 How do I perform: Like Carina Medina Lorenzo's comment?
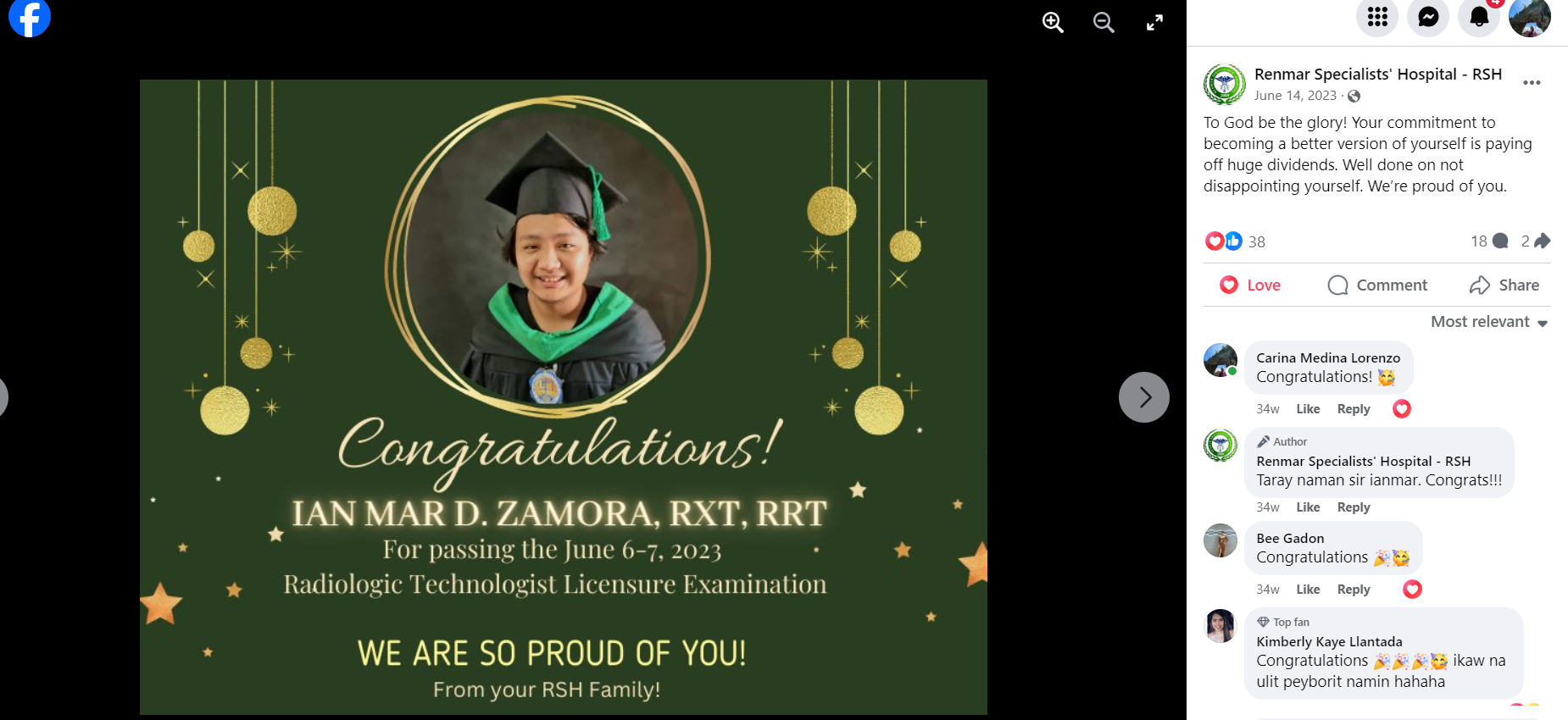[1308, 409]
